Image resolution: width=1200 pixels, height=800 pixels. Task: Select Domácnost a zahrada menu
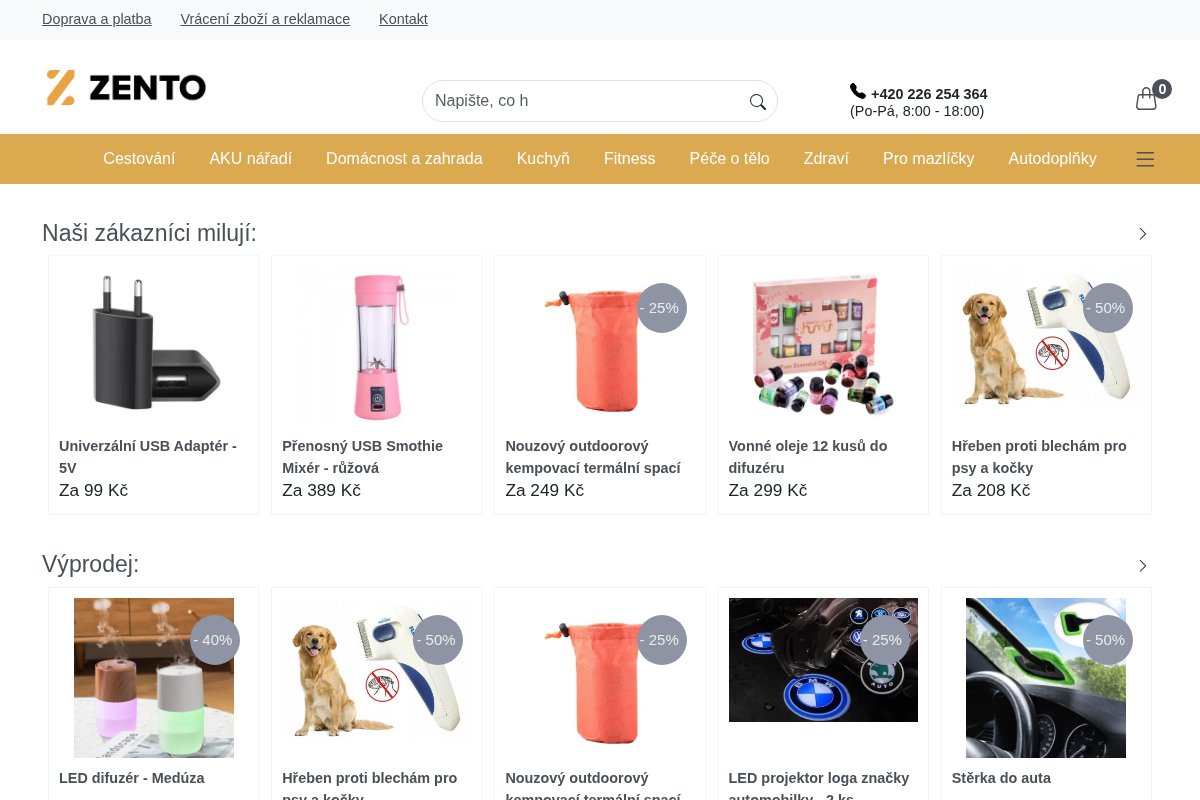404,159
